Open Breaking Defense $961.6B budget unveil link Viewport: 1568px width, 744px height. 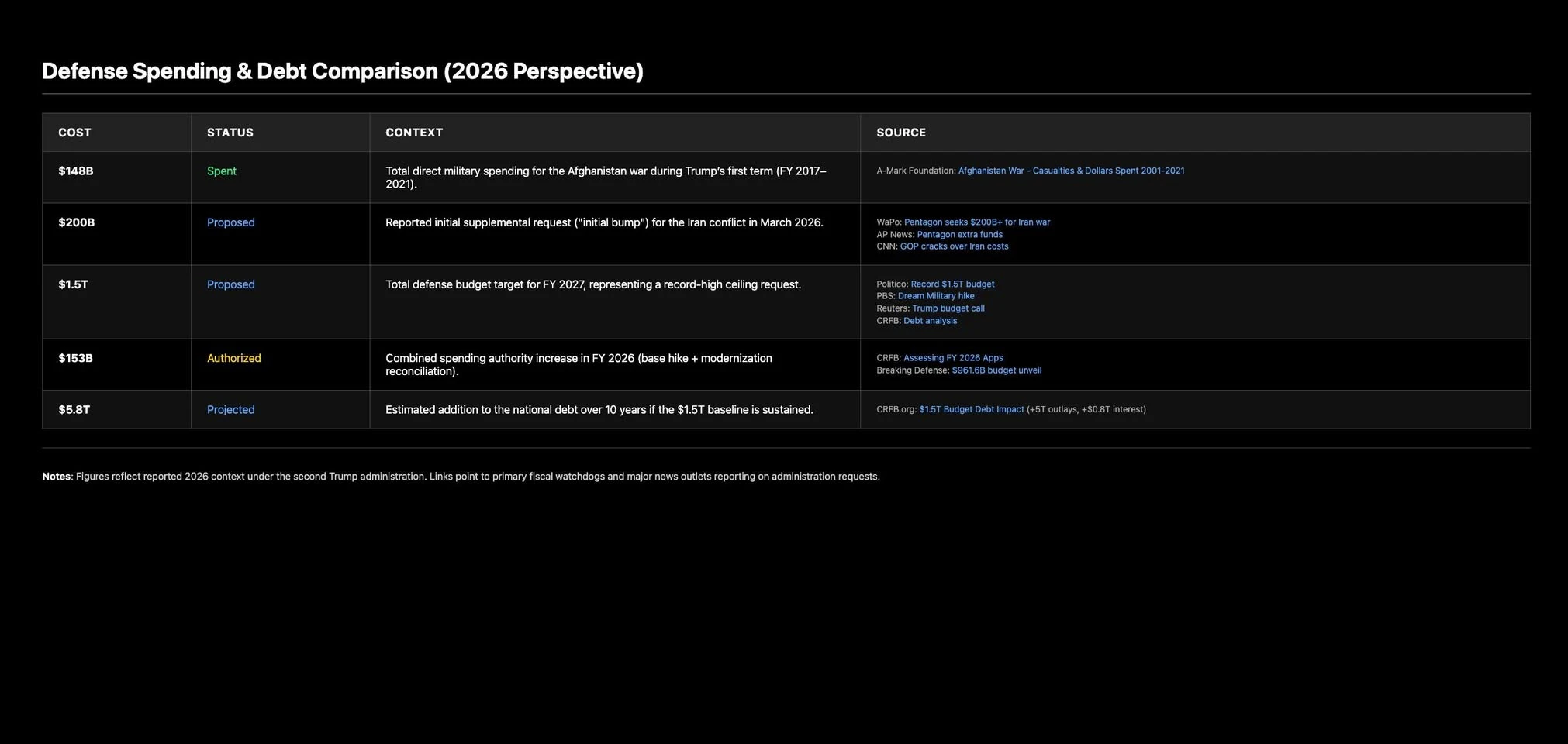point(996,370)
